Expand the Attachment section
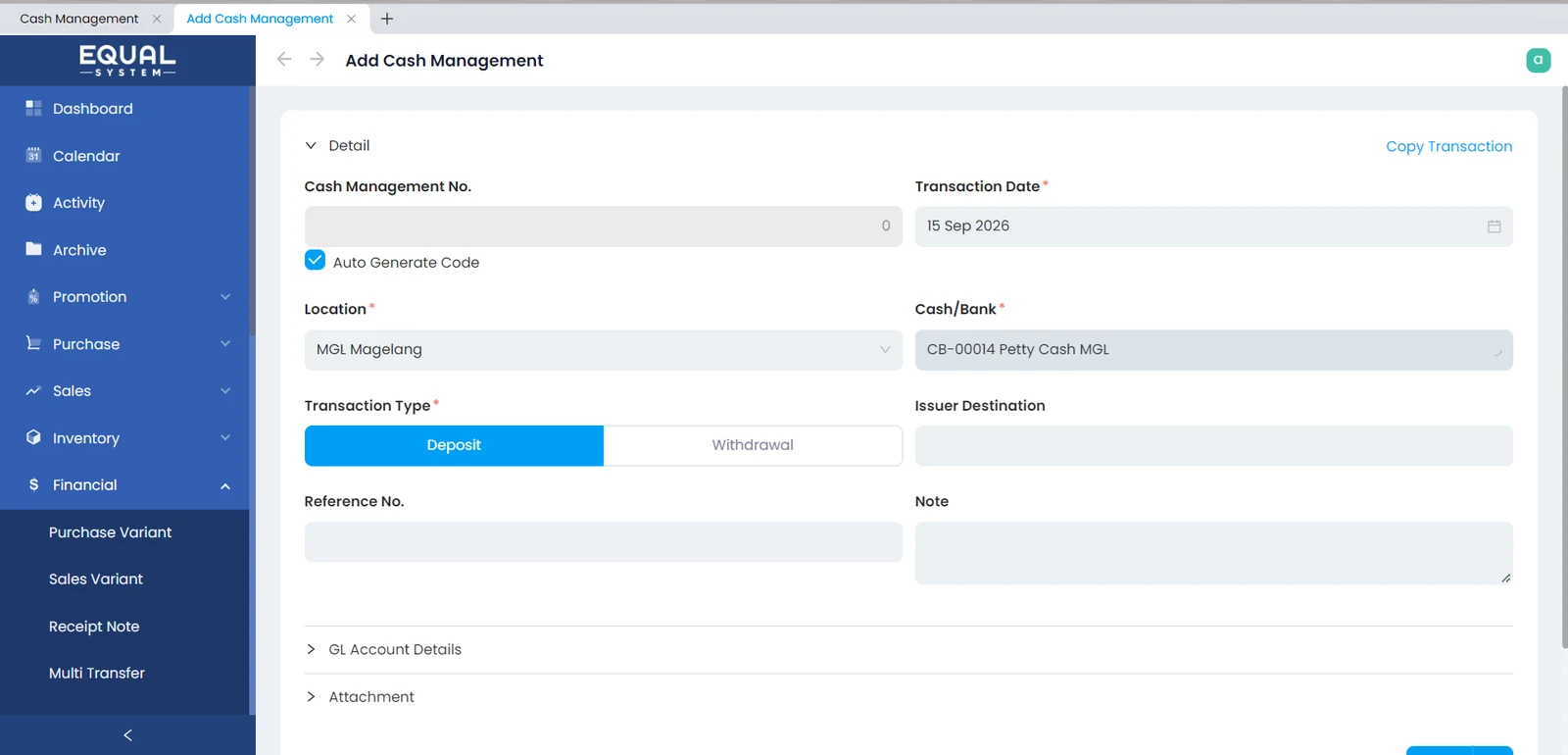 (311, 696)
